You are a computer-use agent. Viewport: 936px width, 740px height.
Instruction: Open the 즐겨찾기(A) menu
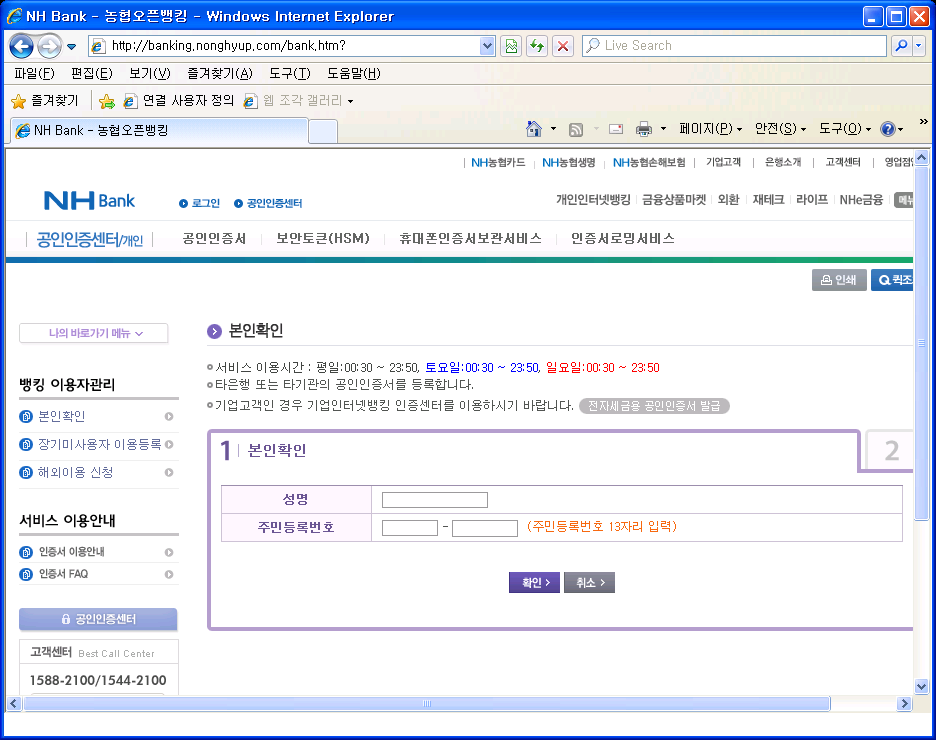220,73
